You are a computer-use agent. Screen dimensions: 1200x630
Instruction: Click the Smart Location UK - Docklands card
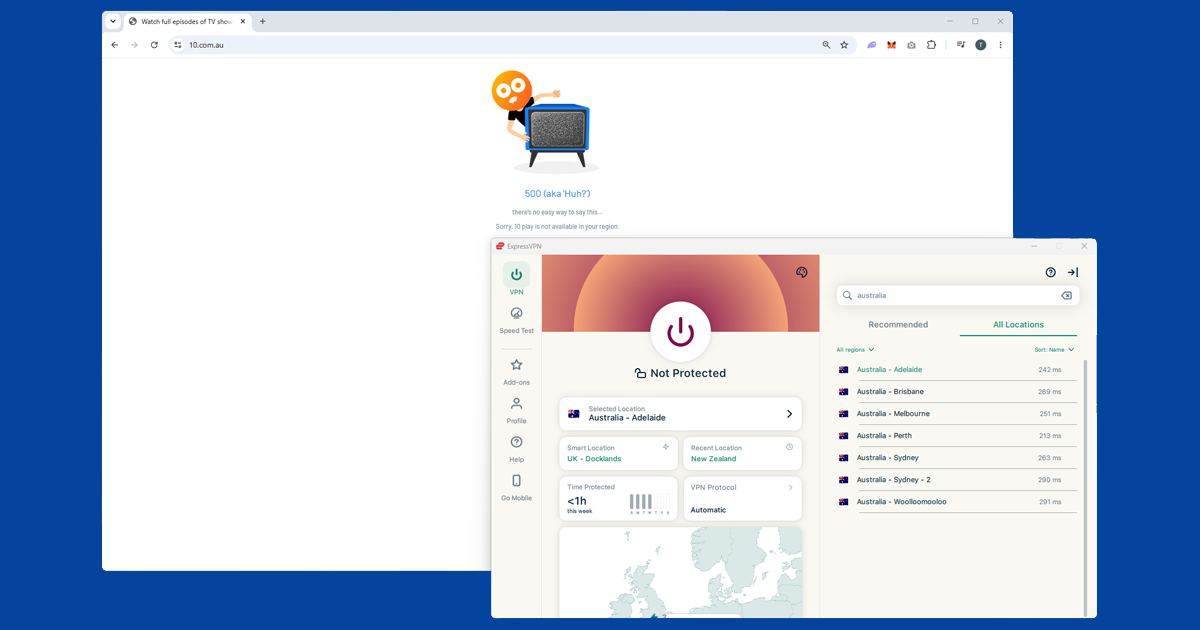(619, 453)
